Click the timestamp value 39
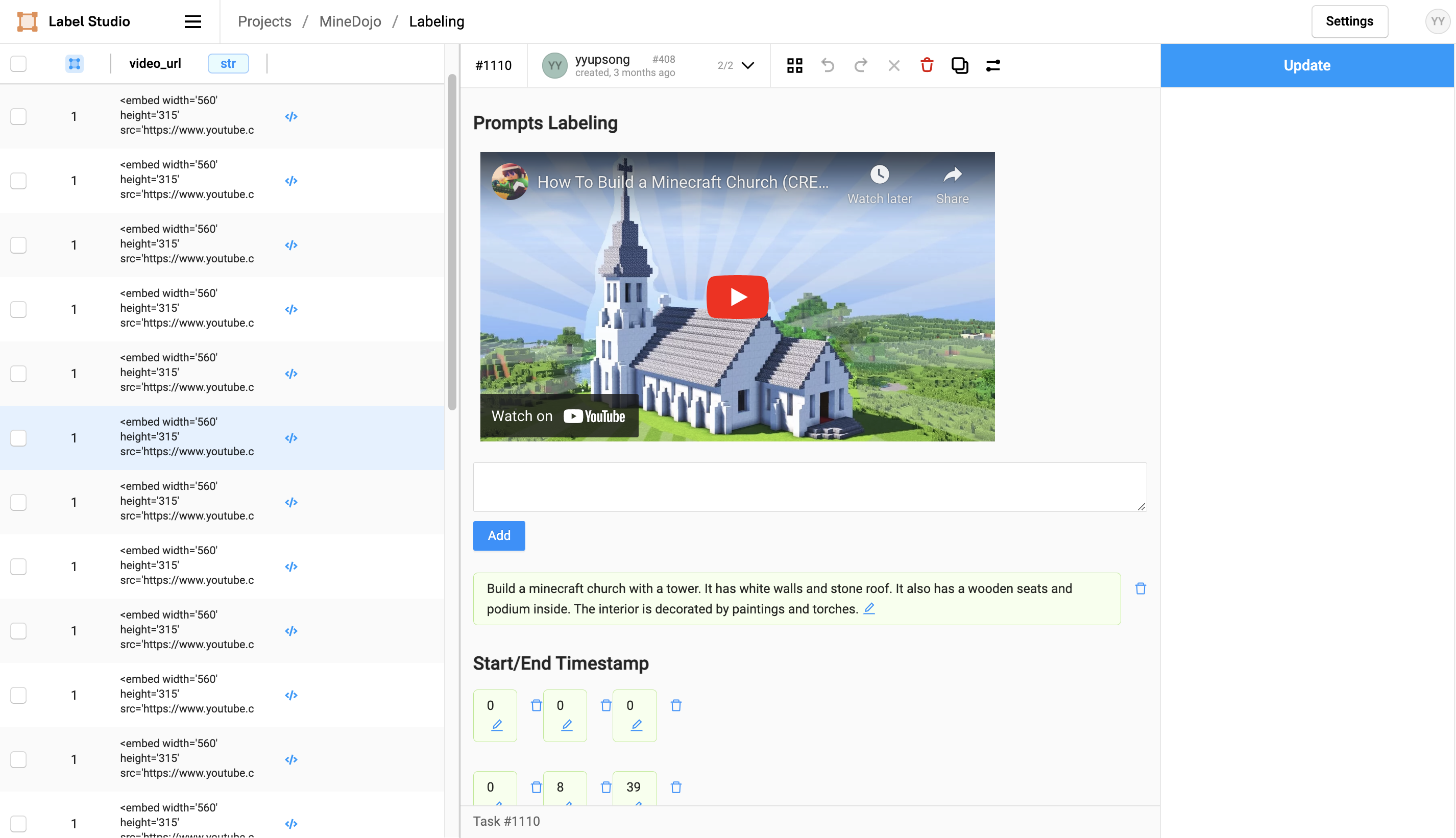The width and height of the screenshot is (1456, 838). point(633,786)
